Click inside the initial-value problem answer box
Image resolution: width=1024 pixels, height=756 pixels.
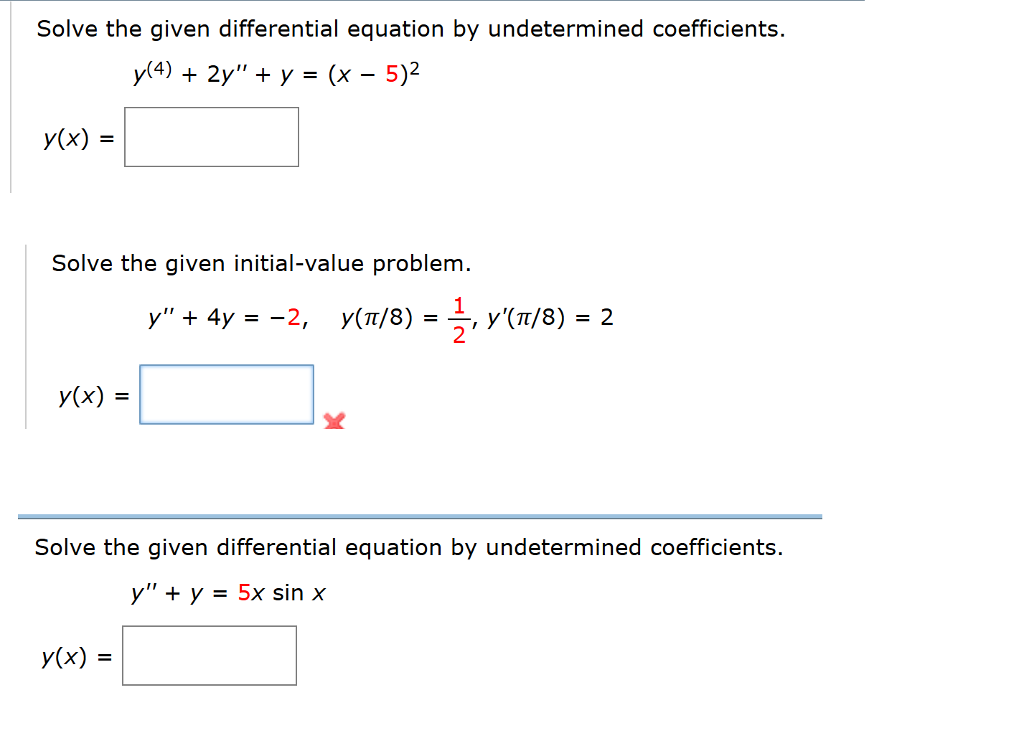click(x=226, y=394)
